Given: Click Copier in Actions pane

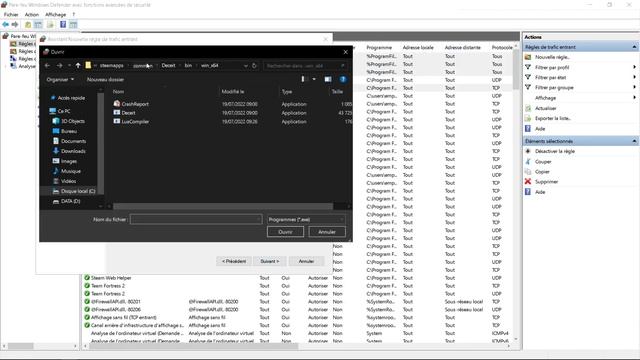Looking at the screenshot, I should click(x=542, y=172).
